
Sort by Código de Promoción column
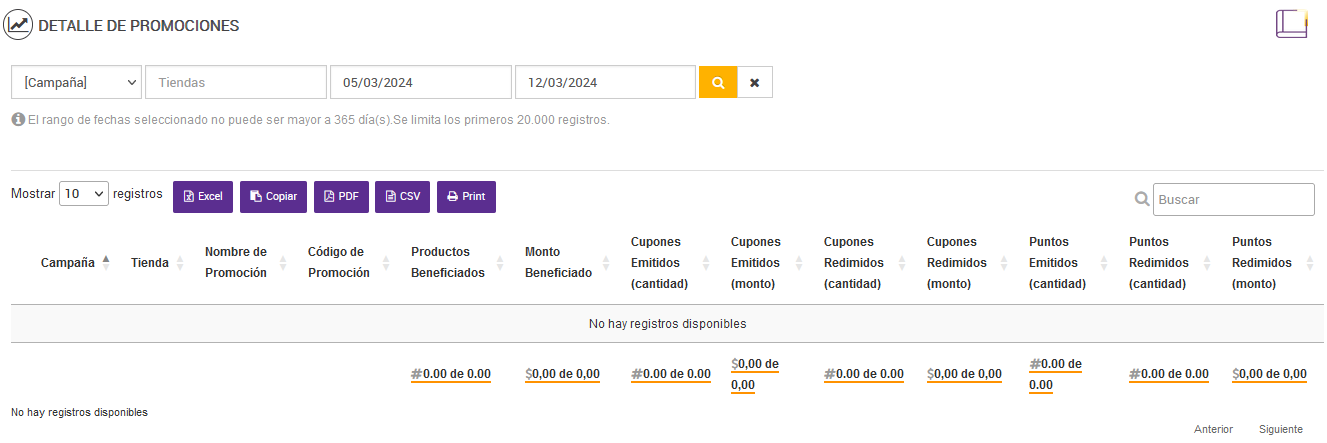pos(339,263)
